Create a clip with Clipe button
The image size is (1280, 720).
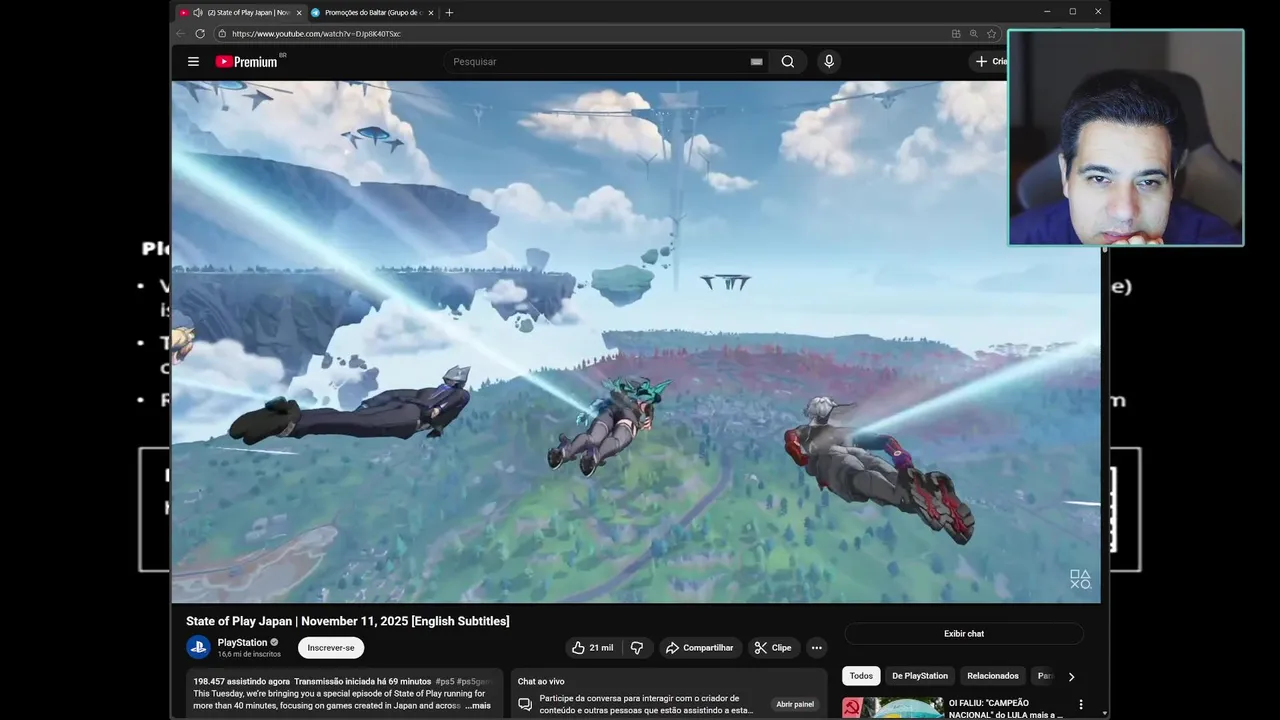coord(773,647)
